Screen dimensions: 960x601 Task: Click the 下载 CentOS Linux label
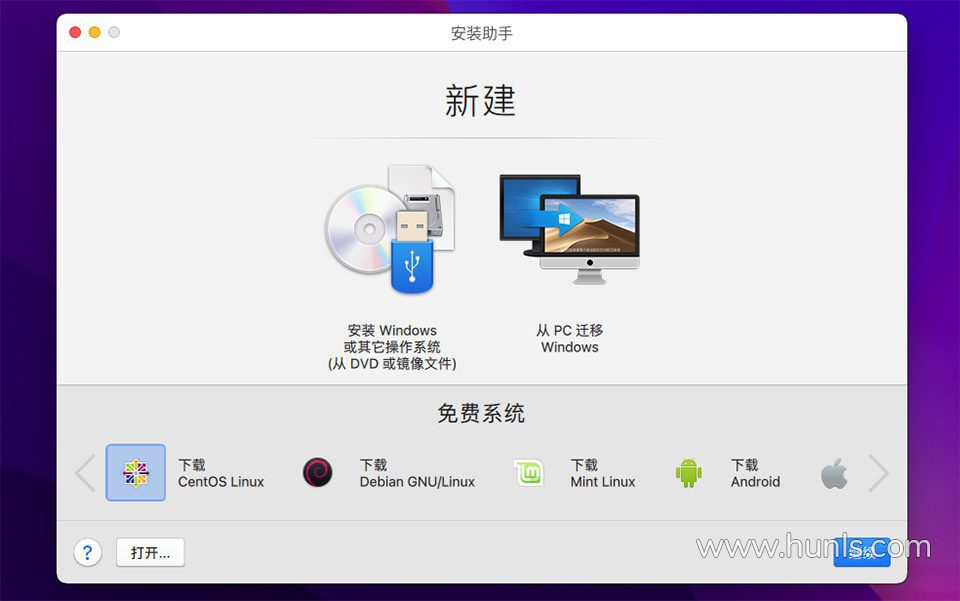point(221,473)
